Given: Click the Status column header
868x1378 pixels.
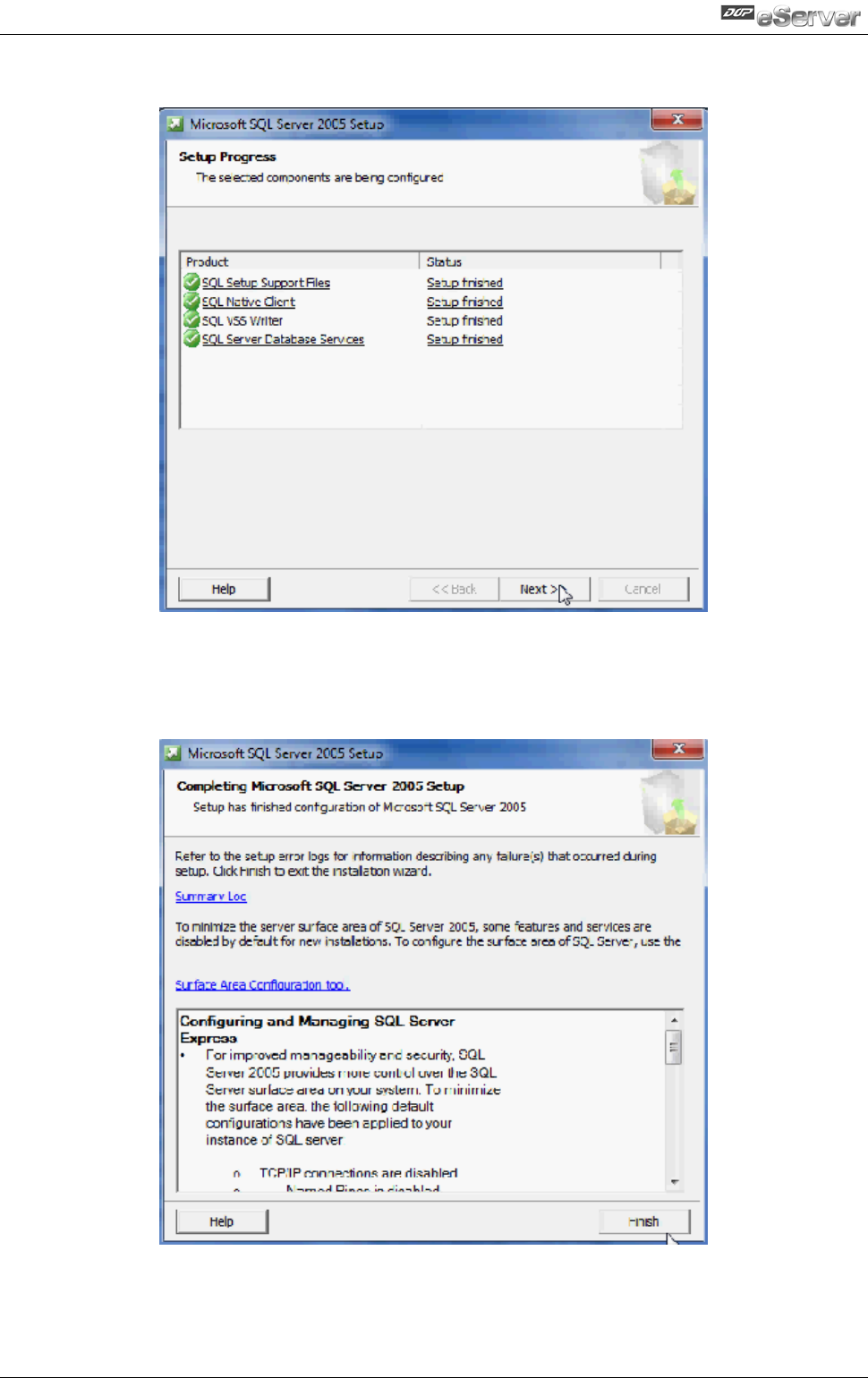Looking at the screenshot, I should point(540,261).
